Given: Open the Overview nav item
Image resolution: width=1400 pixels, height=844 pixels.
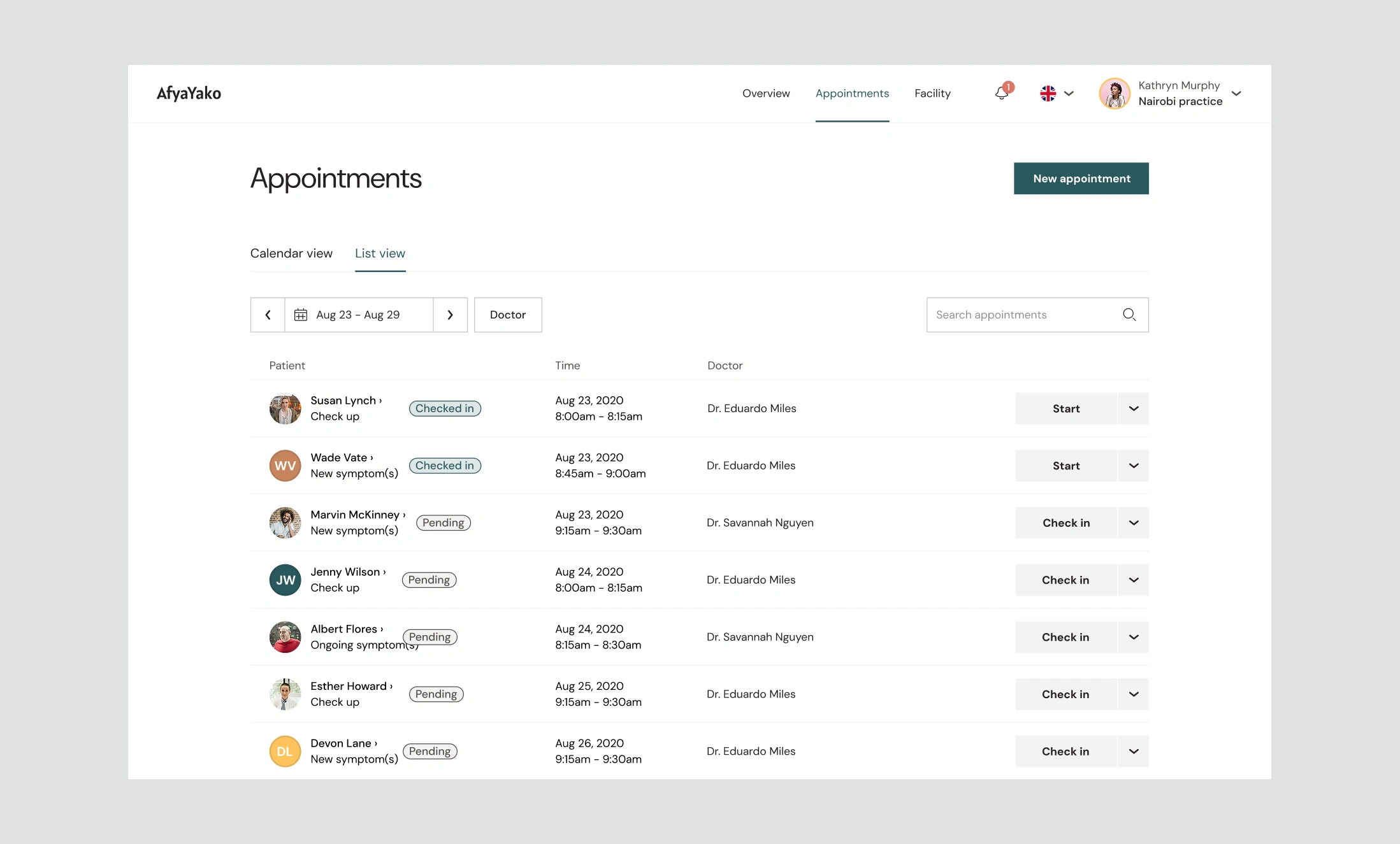Looking at the screenshot, I should click(766, 94).
